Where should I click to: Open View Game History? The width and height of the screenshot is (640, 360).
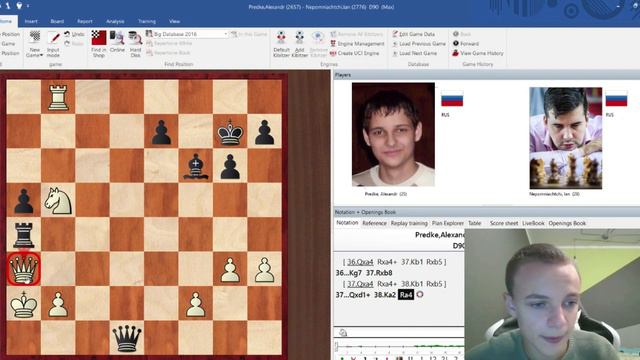(x=478, y=53)
